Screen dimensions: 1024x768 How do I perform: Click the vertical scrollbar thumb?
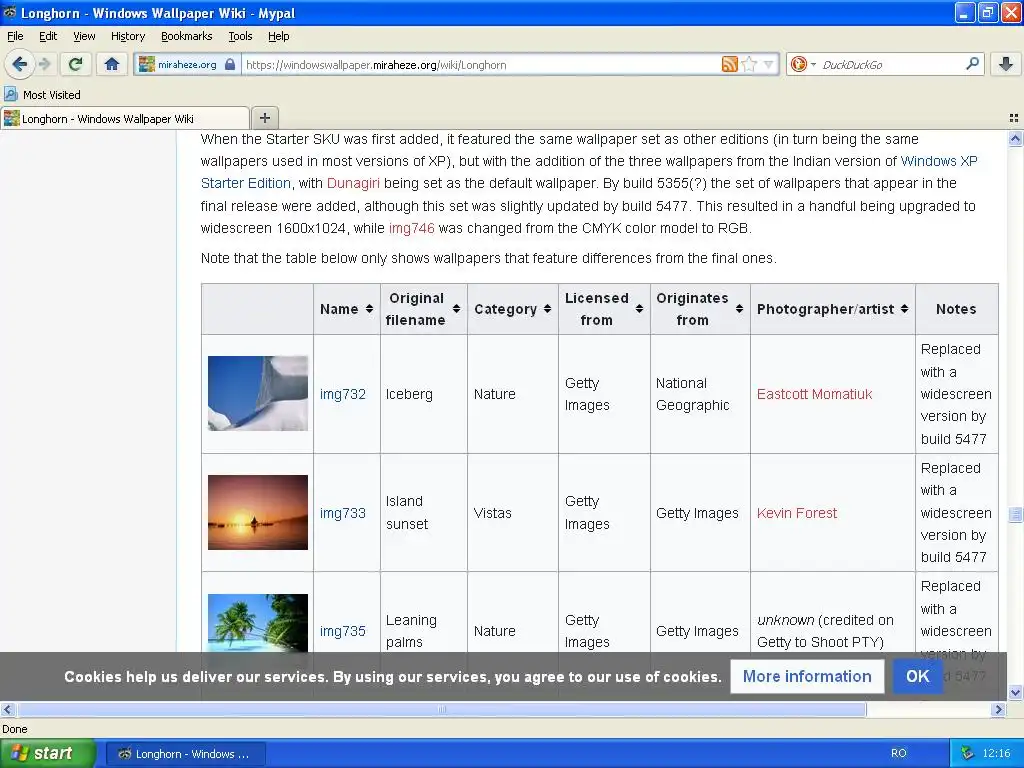coord(1015,515)
